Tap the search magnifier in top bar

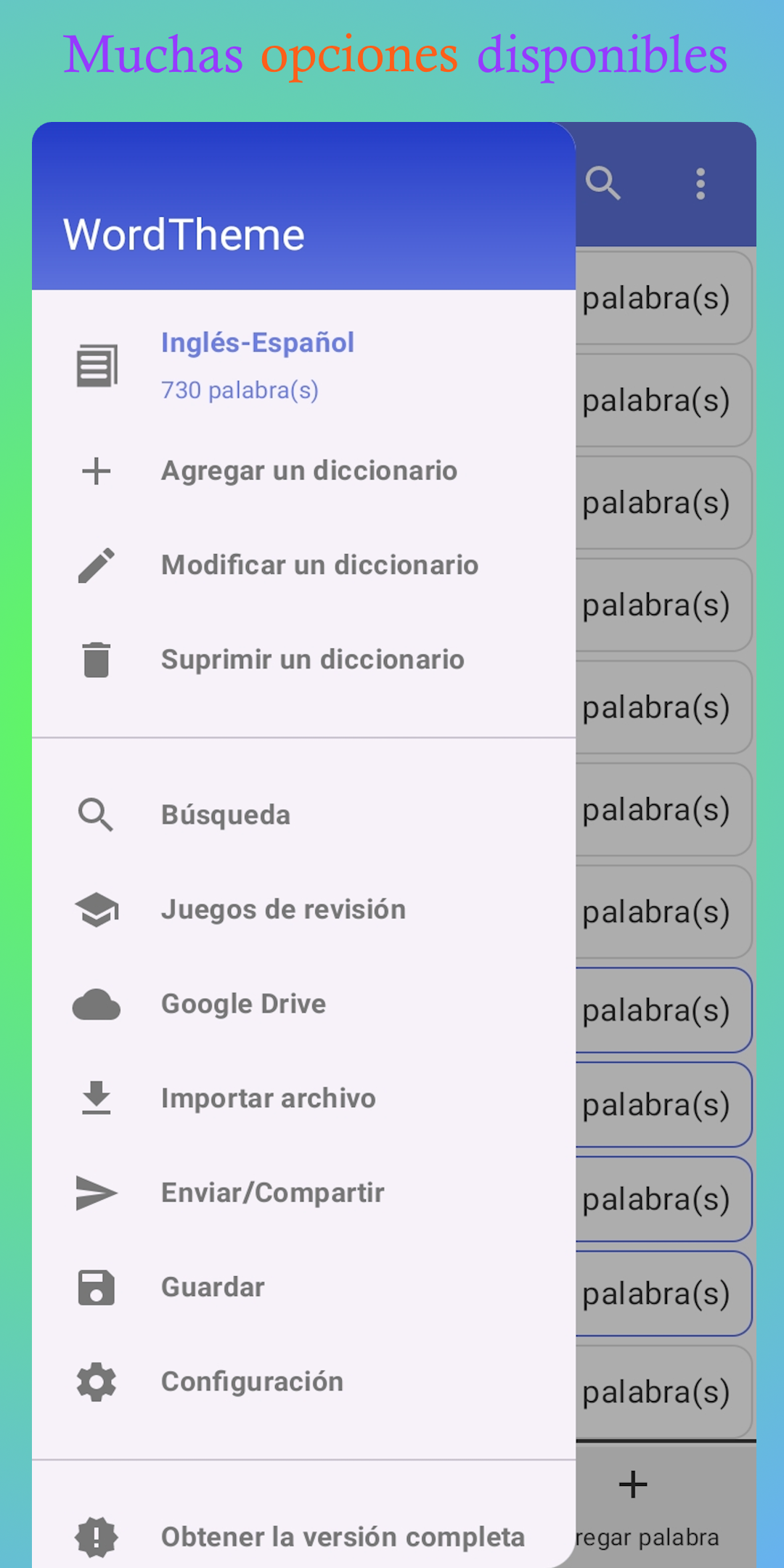603,184
